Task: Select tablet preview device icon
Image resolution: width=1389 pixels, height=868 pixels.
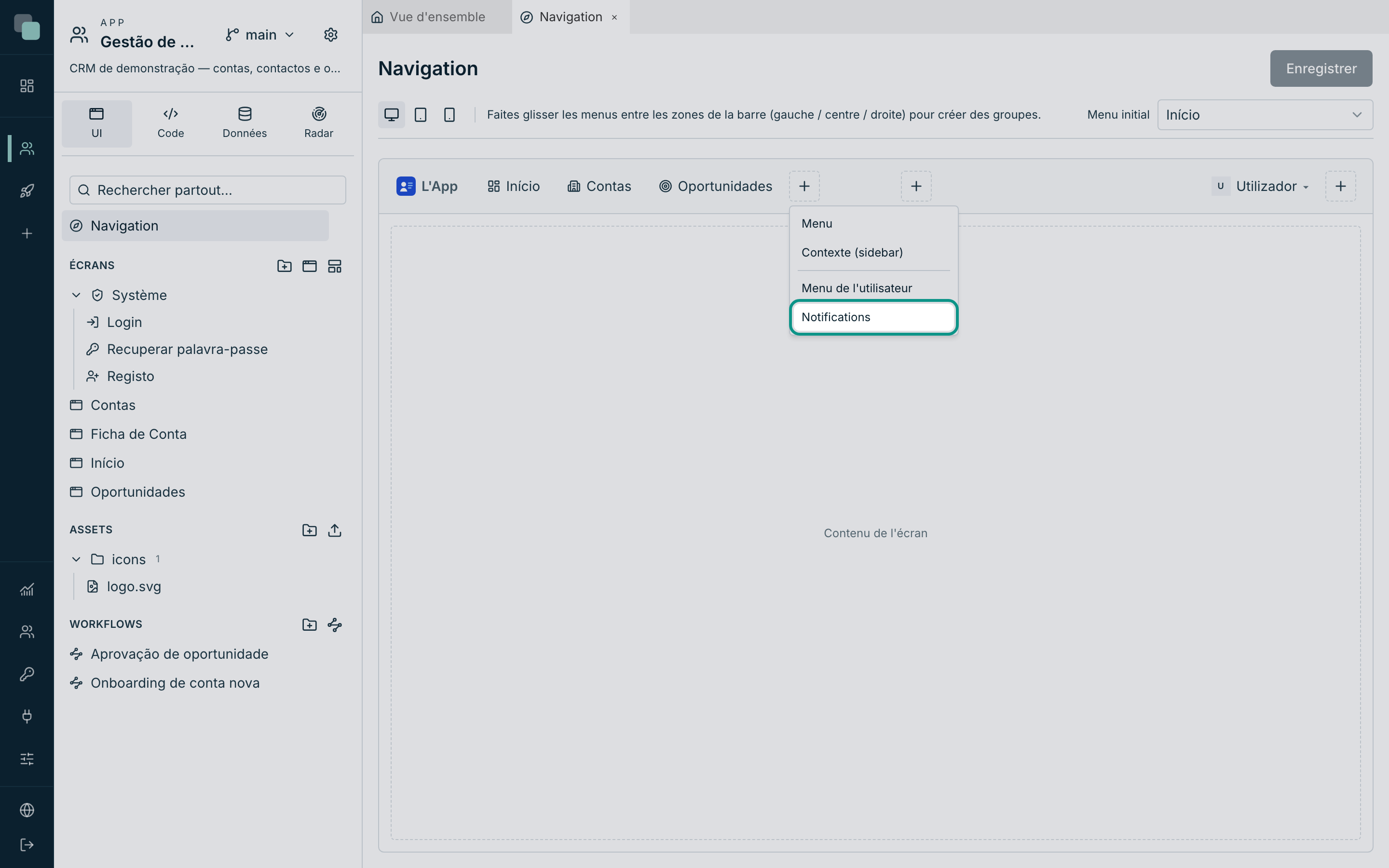Action: click(x=421, y=115)
